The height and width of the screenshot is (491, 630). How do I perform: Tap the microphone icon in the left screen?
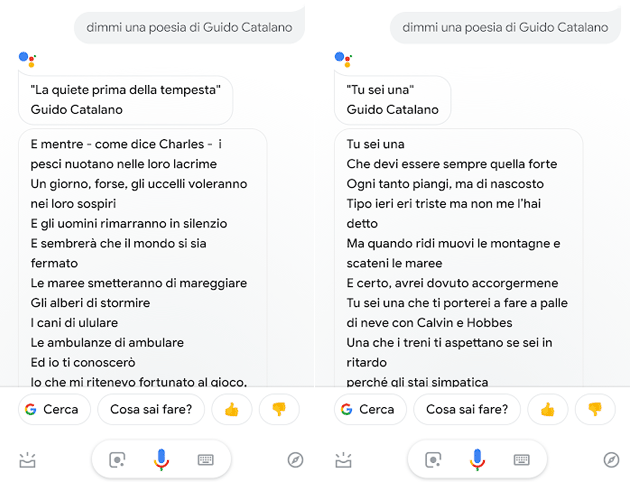(x=161, y=460)
